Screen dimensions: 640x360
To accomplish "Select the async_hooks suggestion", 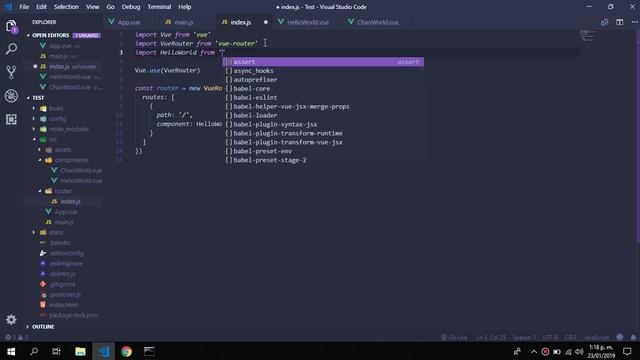I will (323, 71).
